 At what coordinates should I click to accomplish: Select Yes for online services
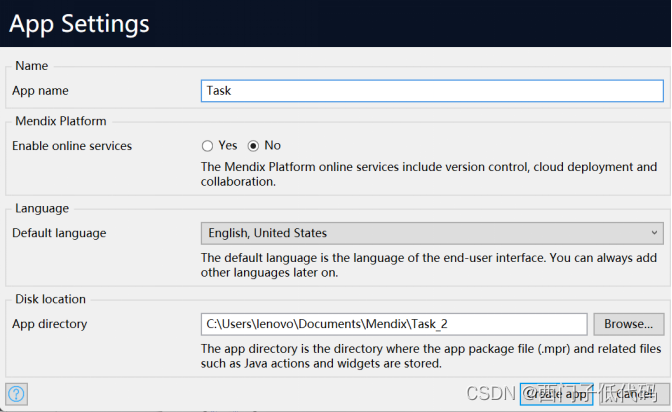pos(208,145)
